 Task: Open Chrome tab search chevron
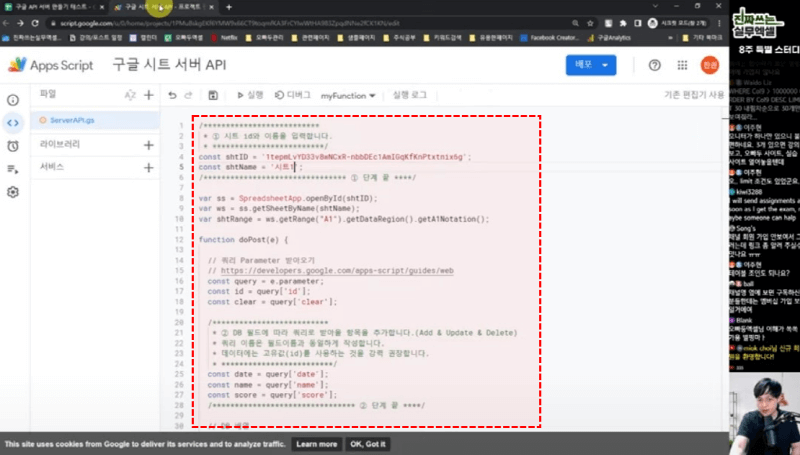(x=655, y=6)
